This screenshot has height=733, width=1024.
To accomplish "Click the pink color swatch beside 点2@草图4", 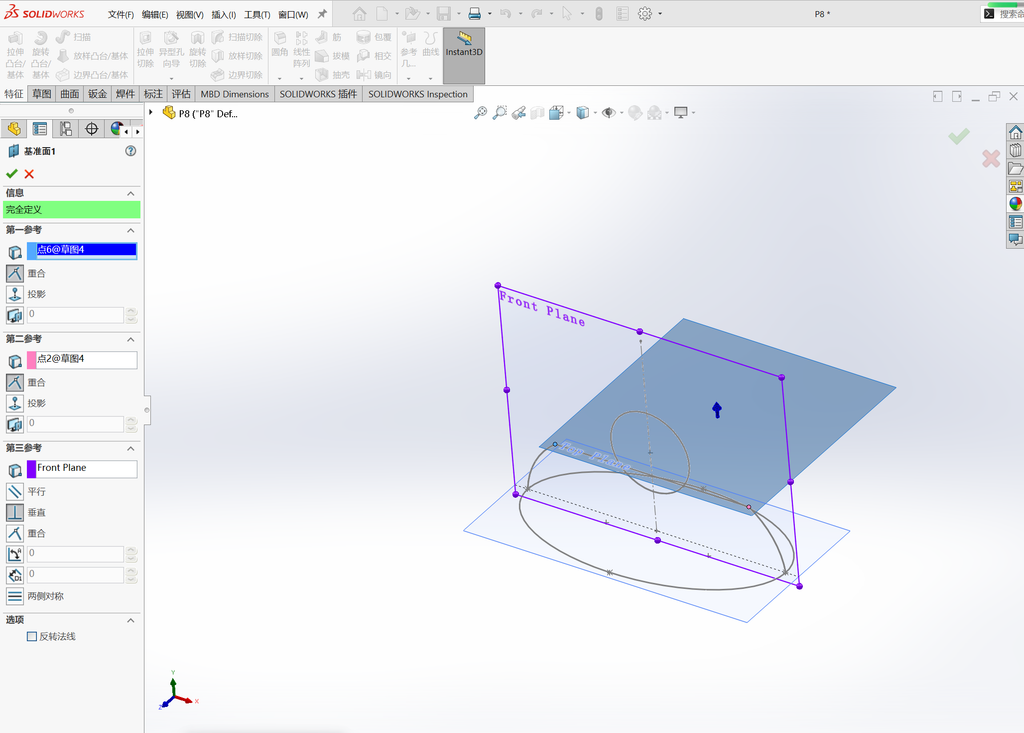I will pos(31,360).
